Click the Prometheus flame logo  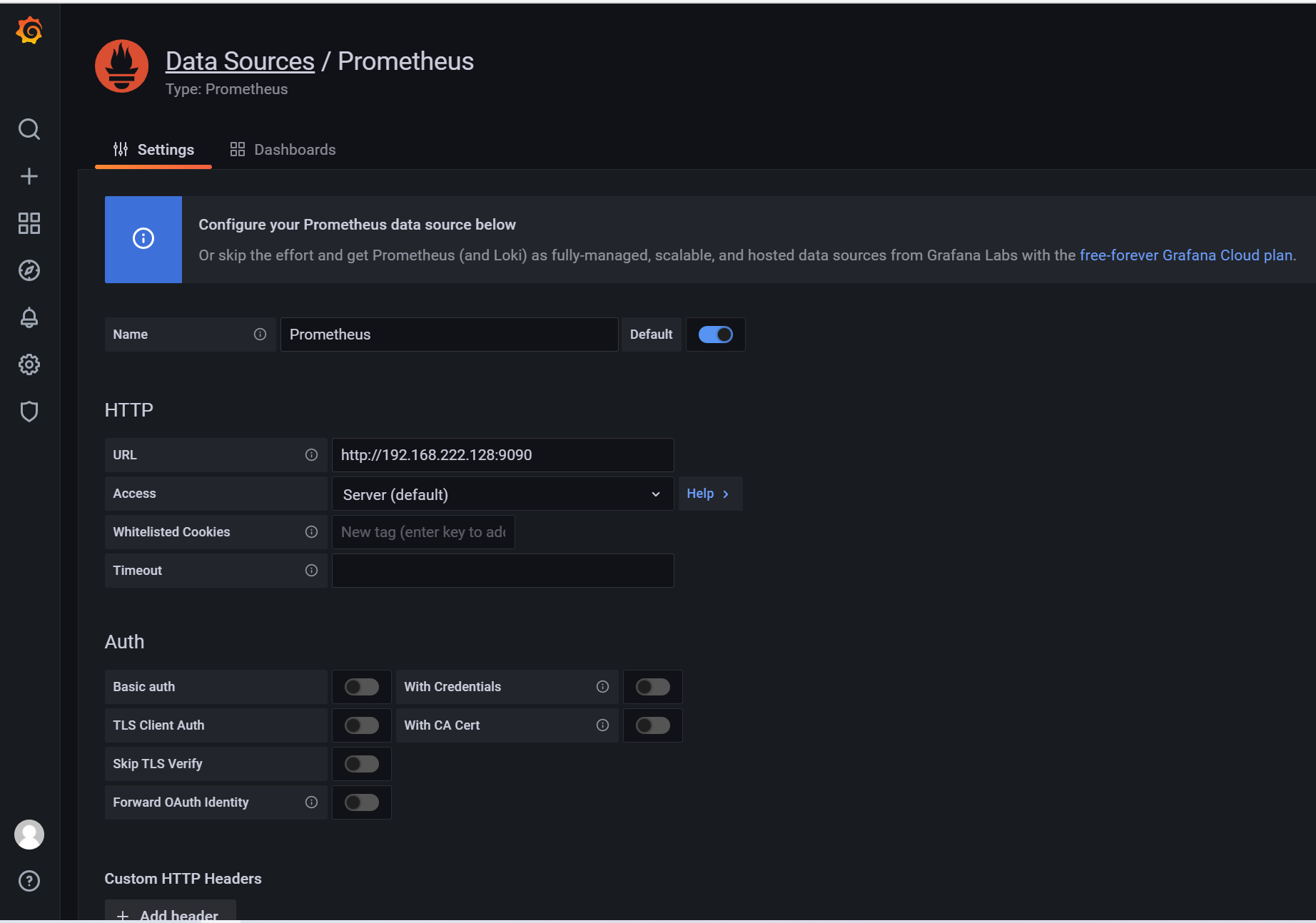[x=122, y=66]
